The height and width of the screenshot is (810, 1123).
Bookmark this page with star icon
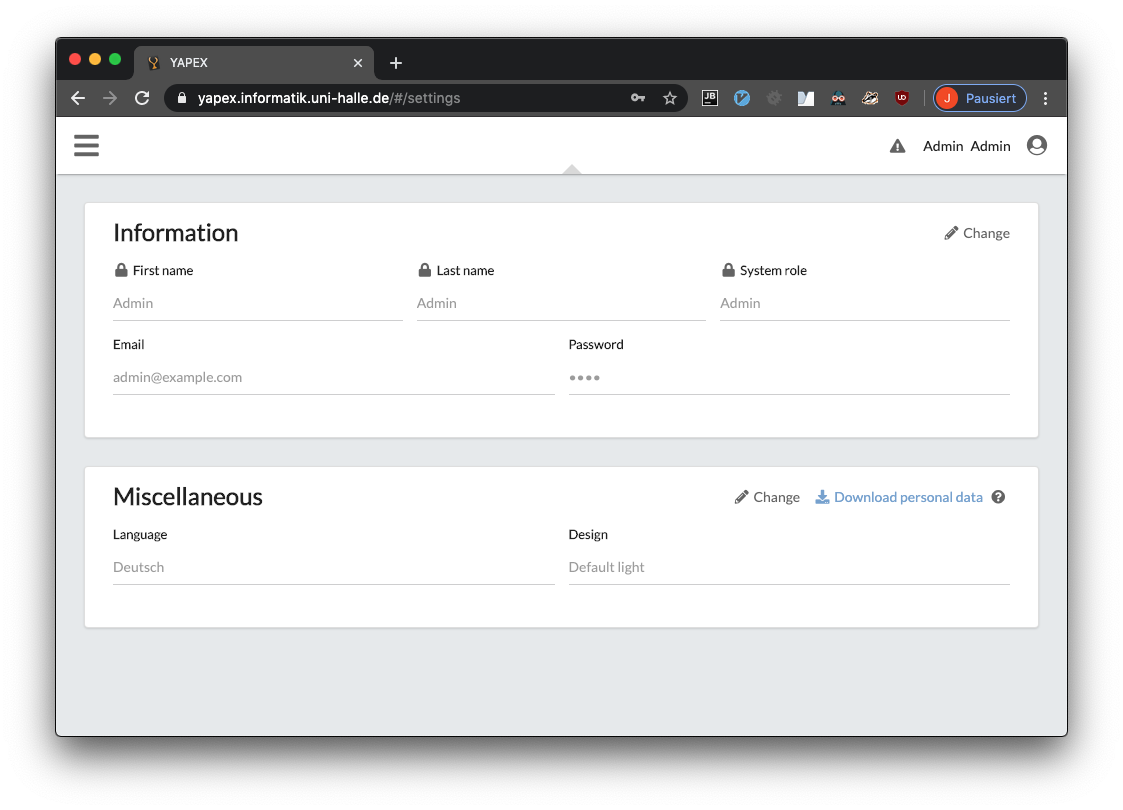click(670, 98)
